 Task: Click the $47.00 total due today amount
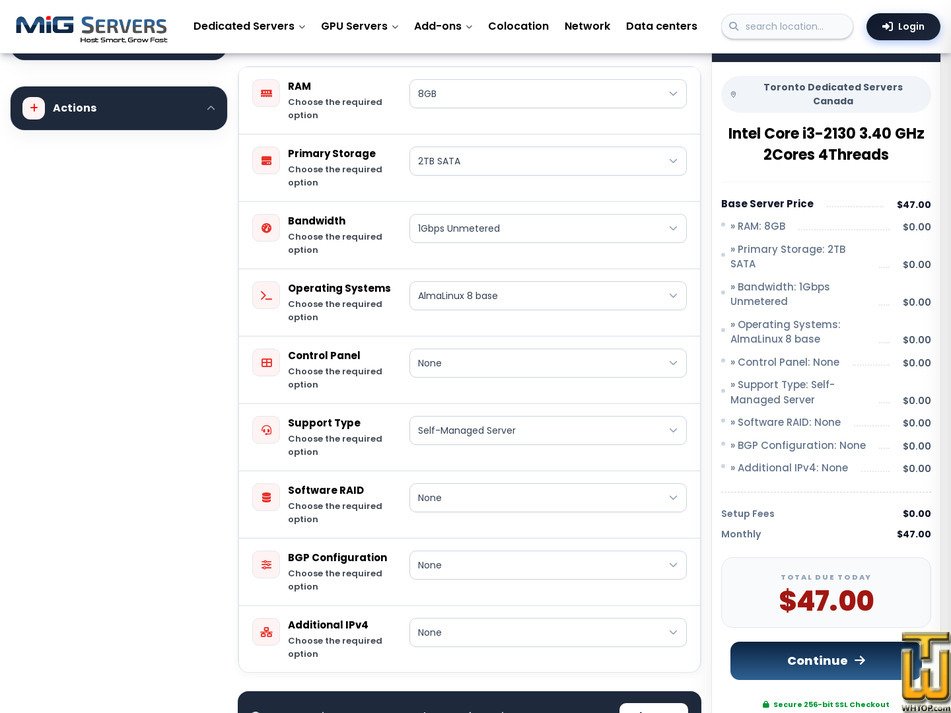(826, 600)
